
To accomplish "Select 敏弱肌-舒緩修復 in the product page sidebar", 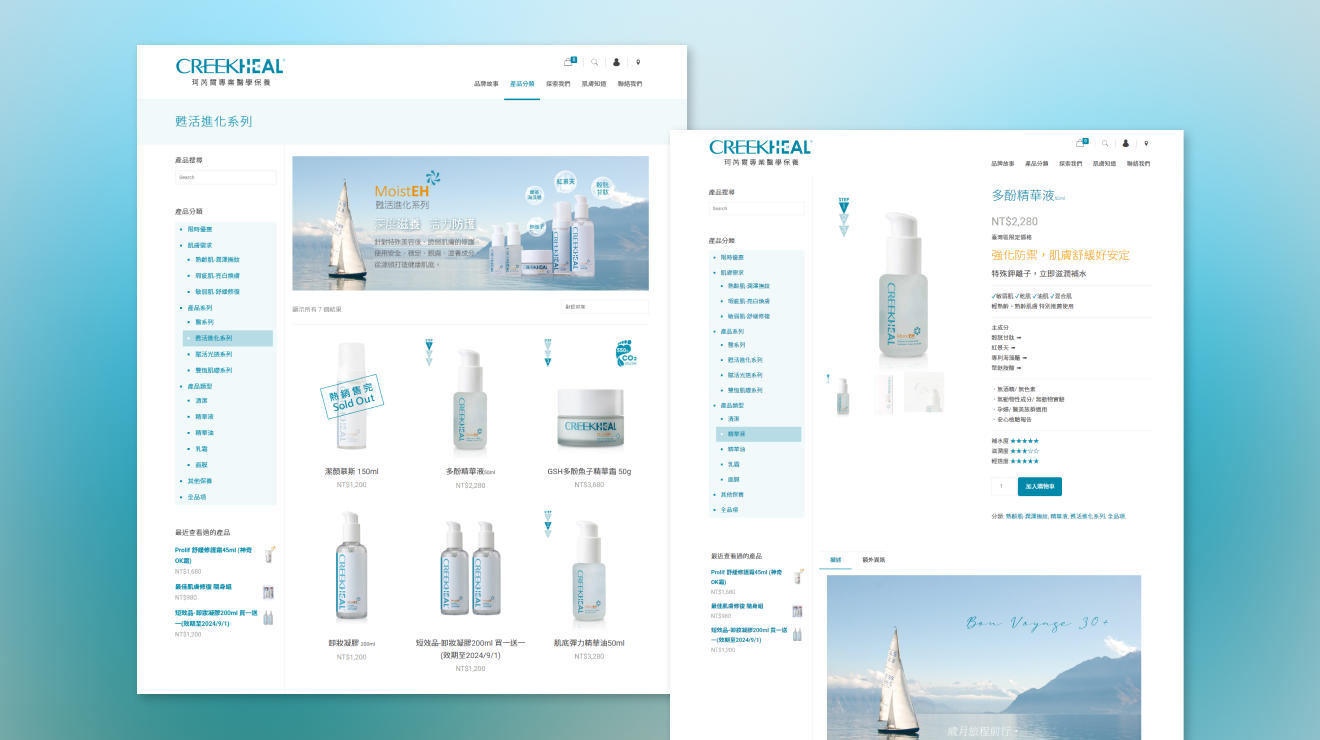I will click(x=749, y=316).
